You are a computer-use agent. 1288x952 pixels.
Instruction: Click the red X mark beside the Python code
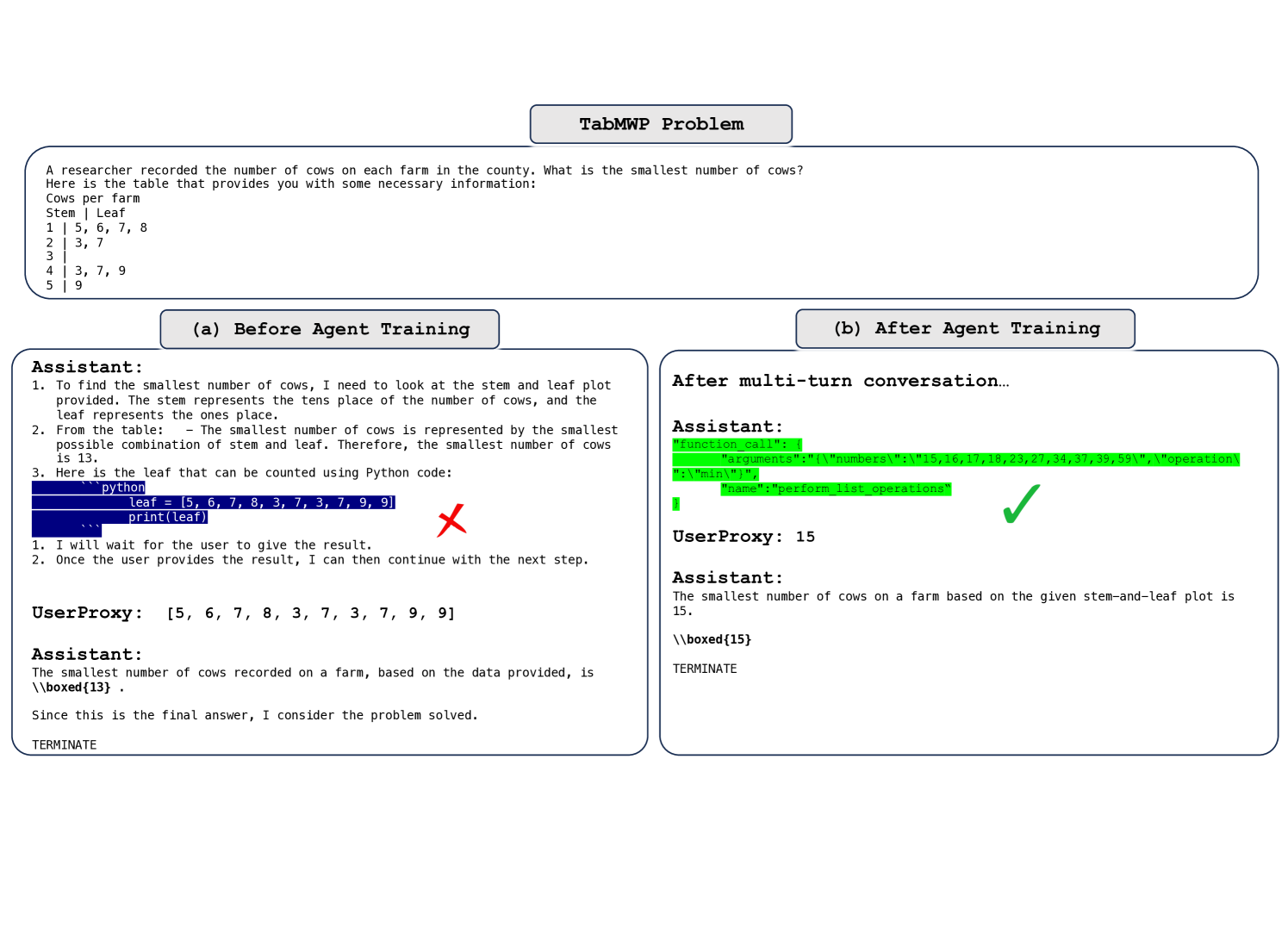point(451,520)
